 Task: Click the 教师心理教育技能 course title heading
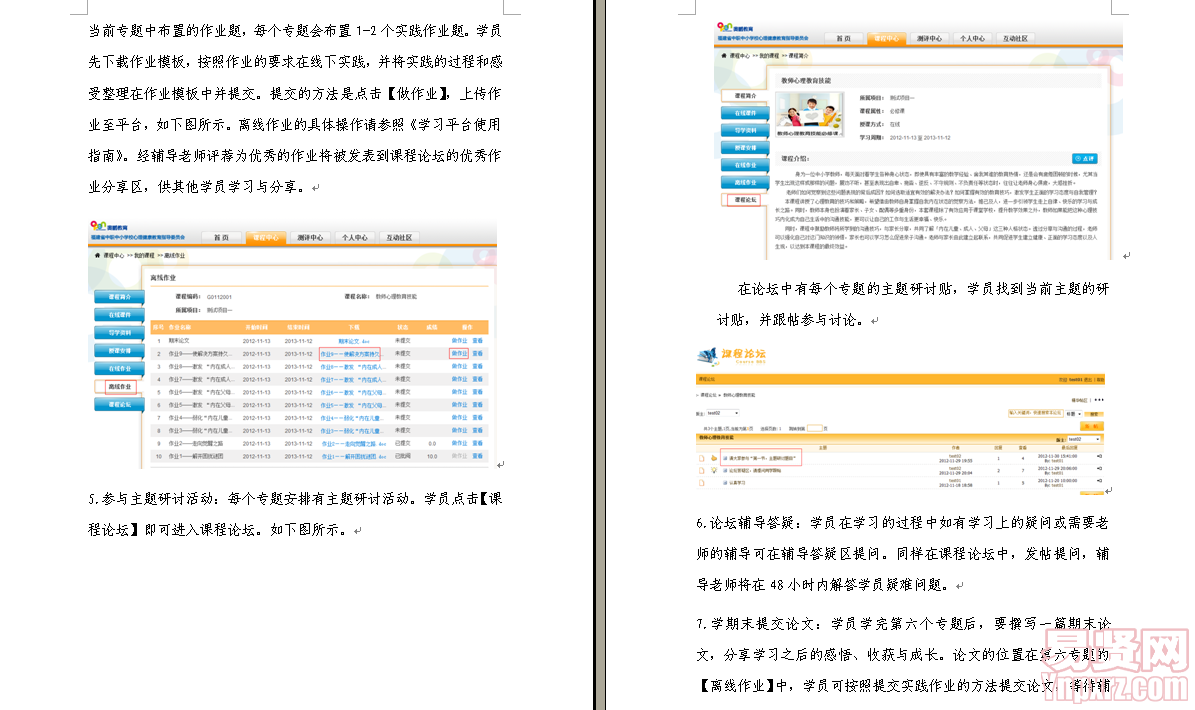click(806, 80)
